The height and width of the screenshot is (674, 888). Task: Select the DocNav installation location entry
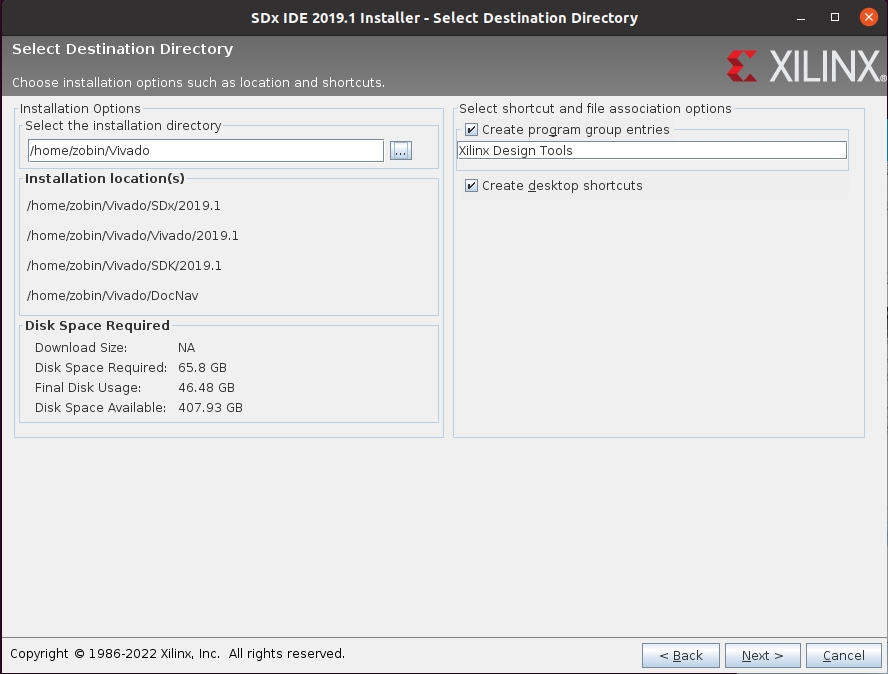point(113,296)
